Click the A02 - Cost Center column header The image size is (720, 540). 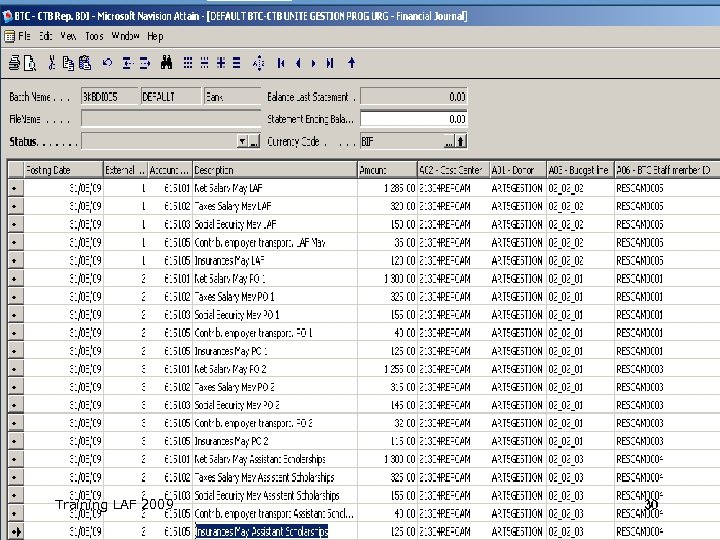click(x=453, y=170)
